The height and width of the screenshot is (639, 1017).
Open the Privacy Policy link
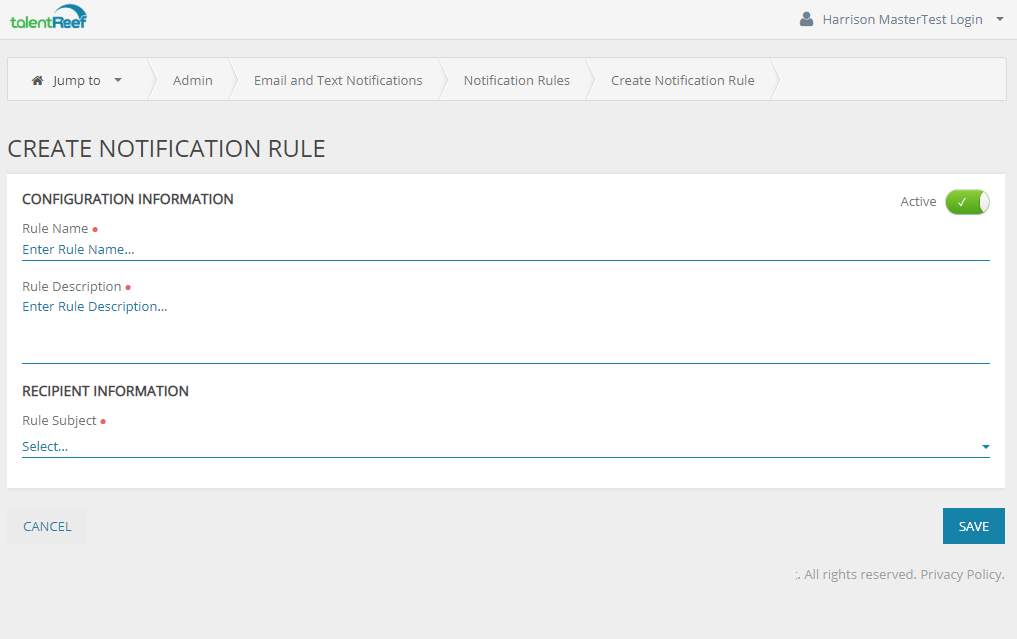point(962,574)
